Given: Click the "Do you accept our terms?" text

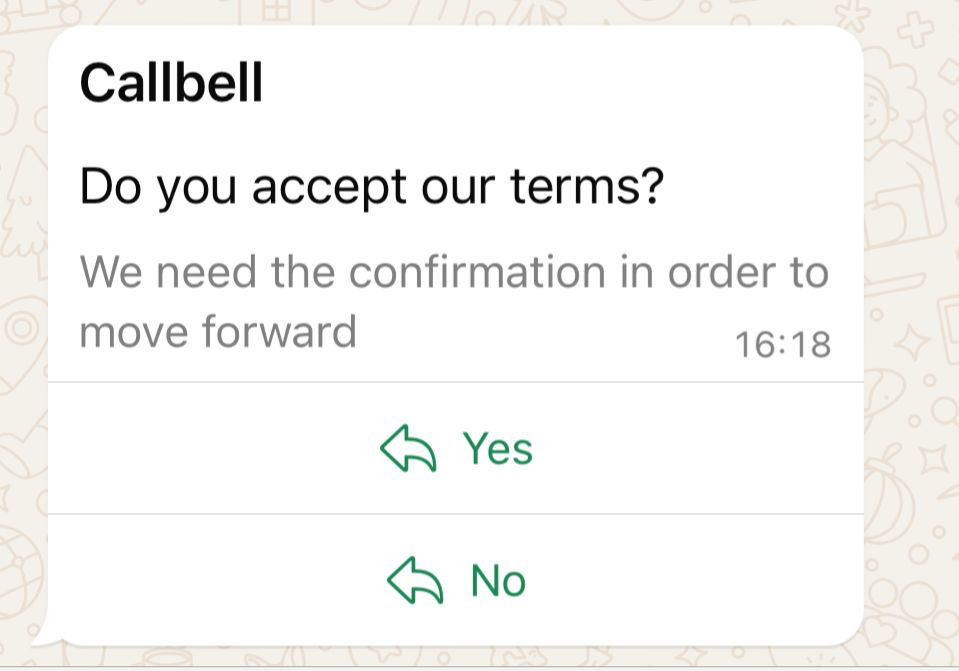Looking at the screenshot, I should tap(371, 187).
